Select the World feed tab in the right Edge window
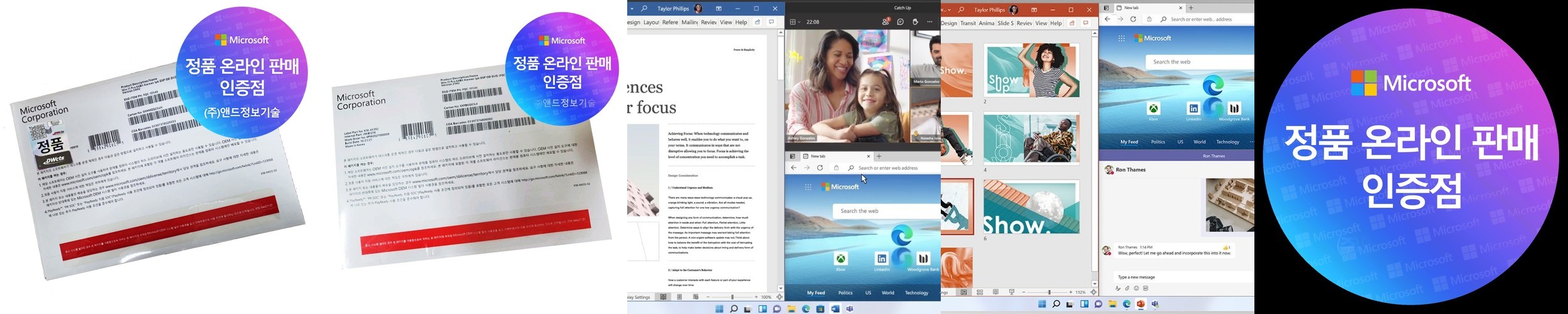 tap(1200, 142)
